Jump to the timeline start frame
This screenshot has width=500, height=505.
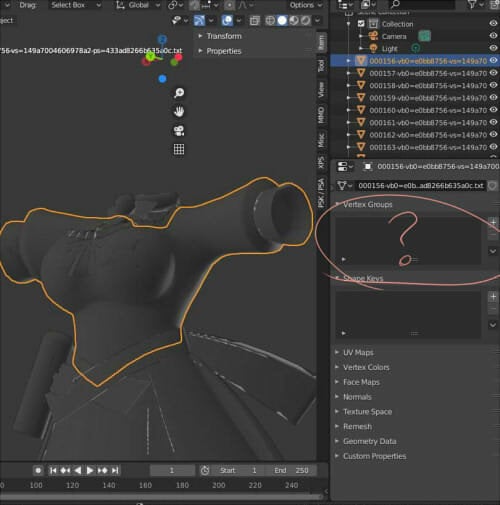pyautogui.click(x=53, y=470)
